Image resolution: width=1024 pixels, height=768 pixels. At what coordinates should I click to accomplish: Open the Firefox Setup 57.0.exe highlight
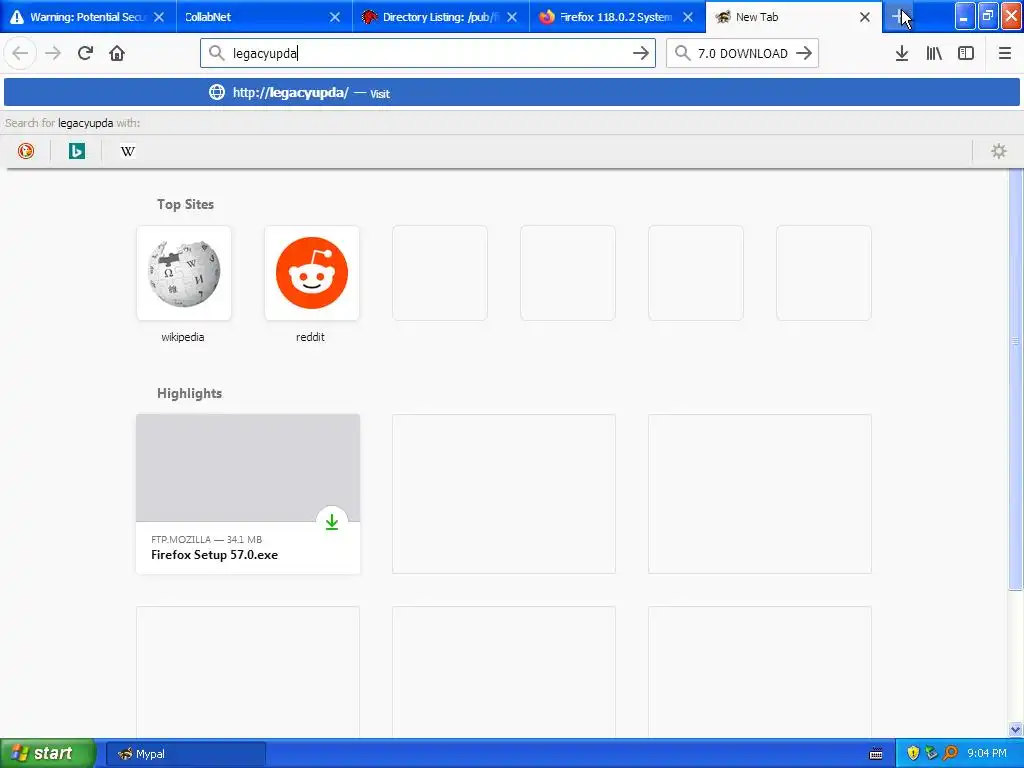coord(248,494)
